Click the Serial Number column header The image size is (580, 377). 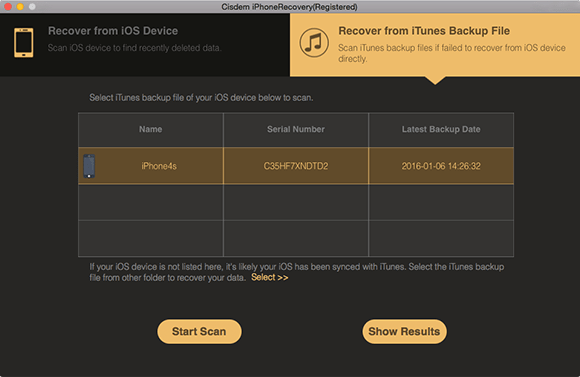click(296, 129)
